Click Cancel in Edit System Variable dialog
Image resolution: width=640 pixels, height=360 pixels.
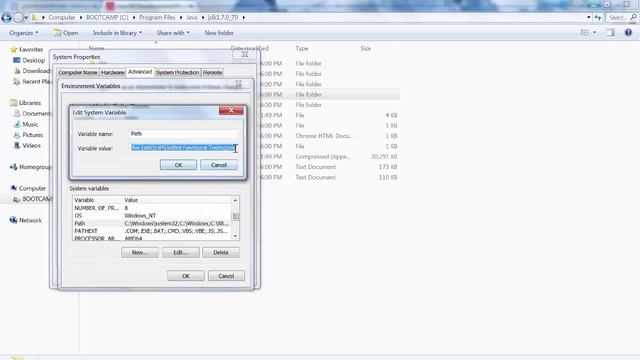click(x=219, y=165)
